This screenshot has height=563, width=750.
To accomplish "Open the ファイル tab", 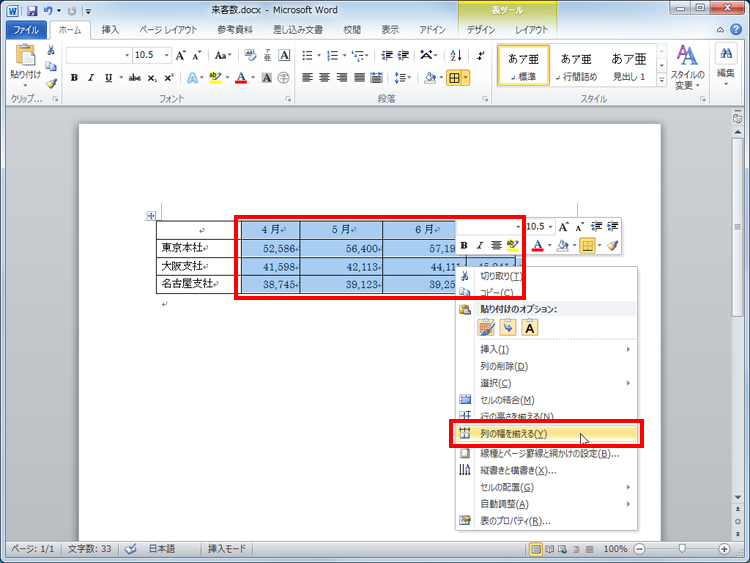I will click(x=26, y=30).
